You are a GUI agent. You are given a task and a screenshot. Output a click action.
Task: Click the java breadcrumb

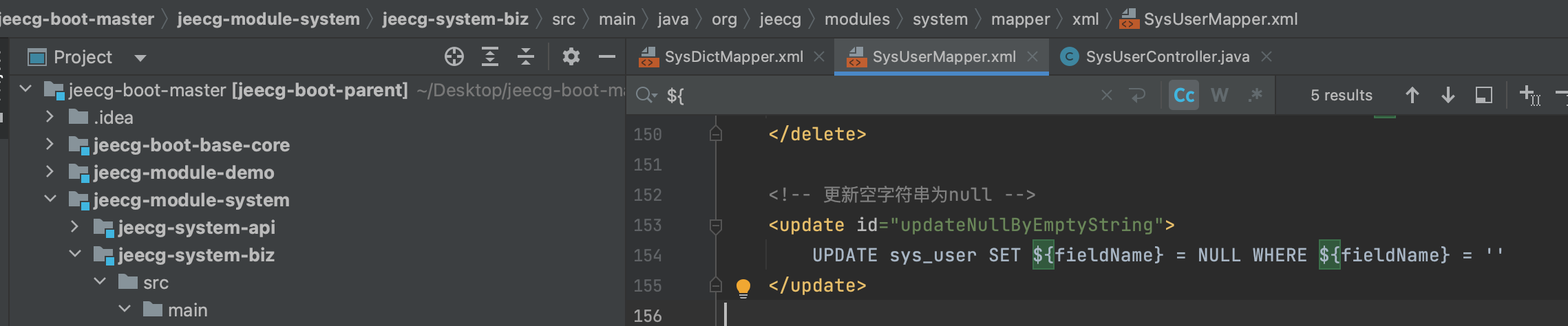click(672, 19)
